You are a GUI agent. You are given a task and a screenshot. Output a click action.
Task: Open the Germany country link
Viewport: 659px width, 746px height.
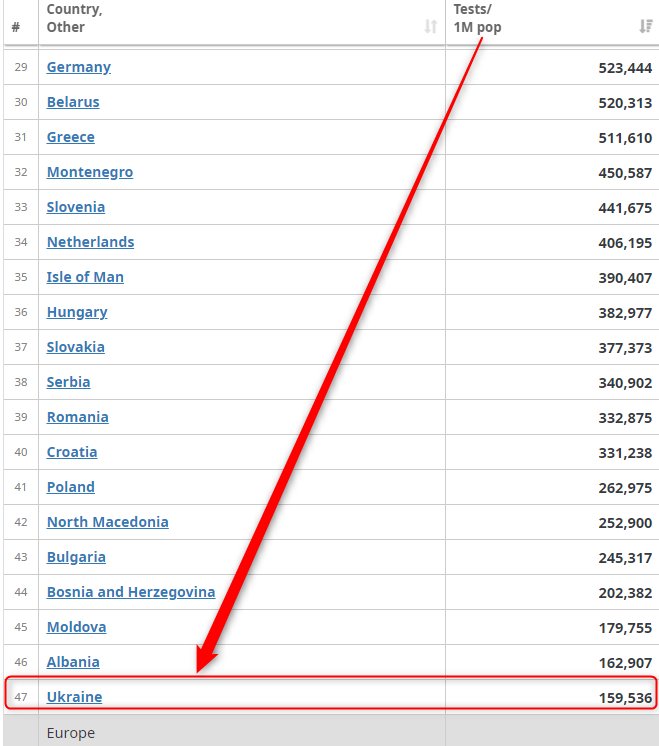click(79, 67)
